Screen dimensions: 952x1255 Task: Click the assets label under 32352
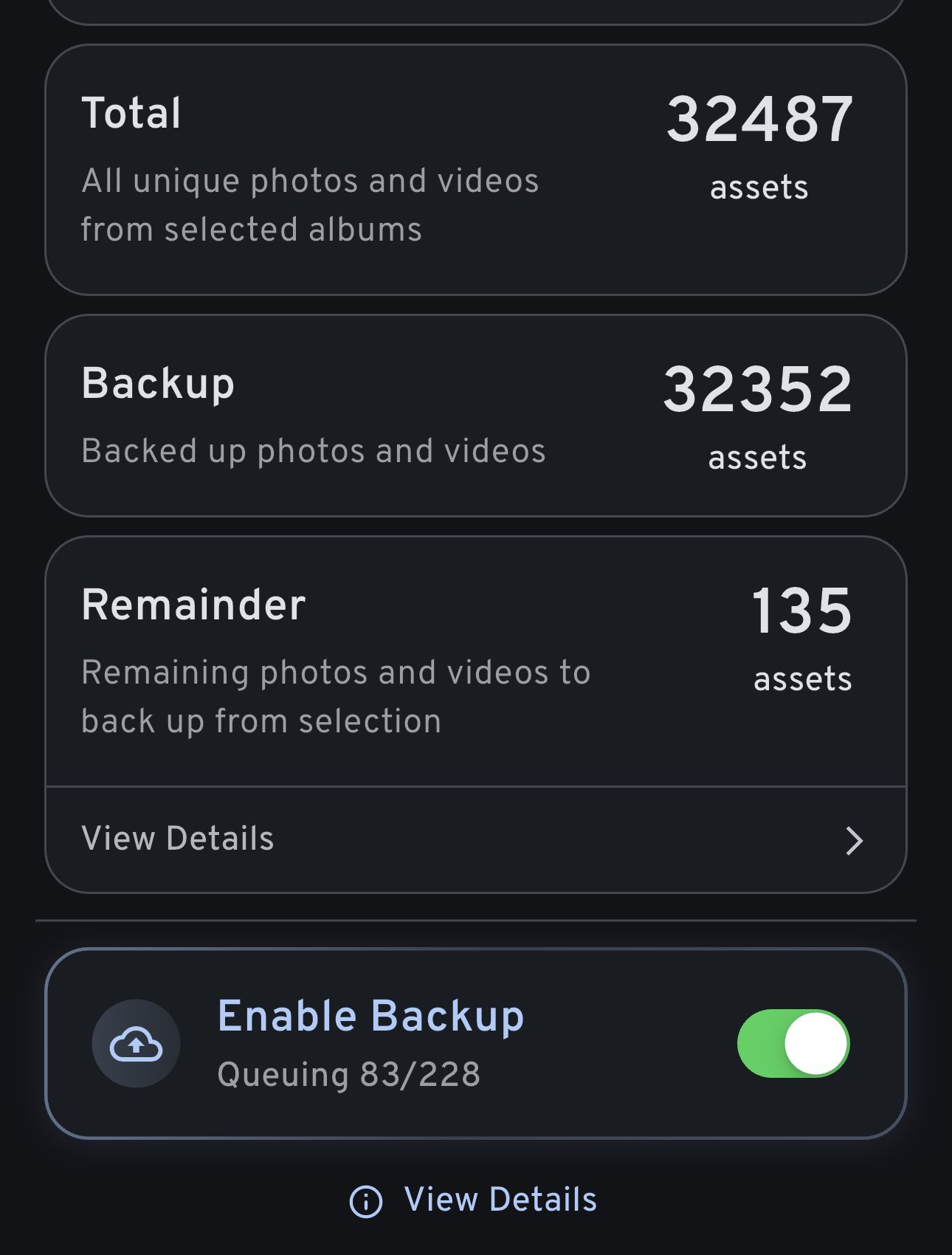pyautogui.click(x=758, y=458)
